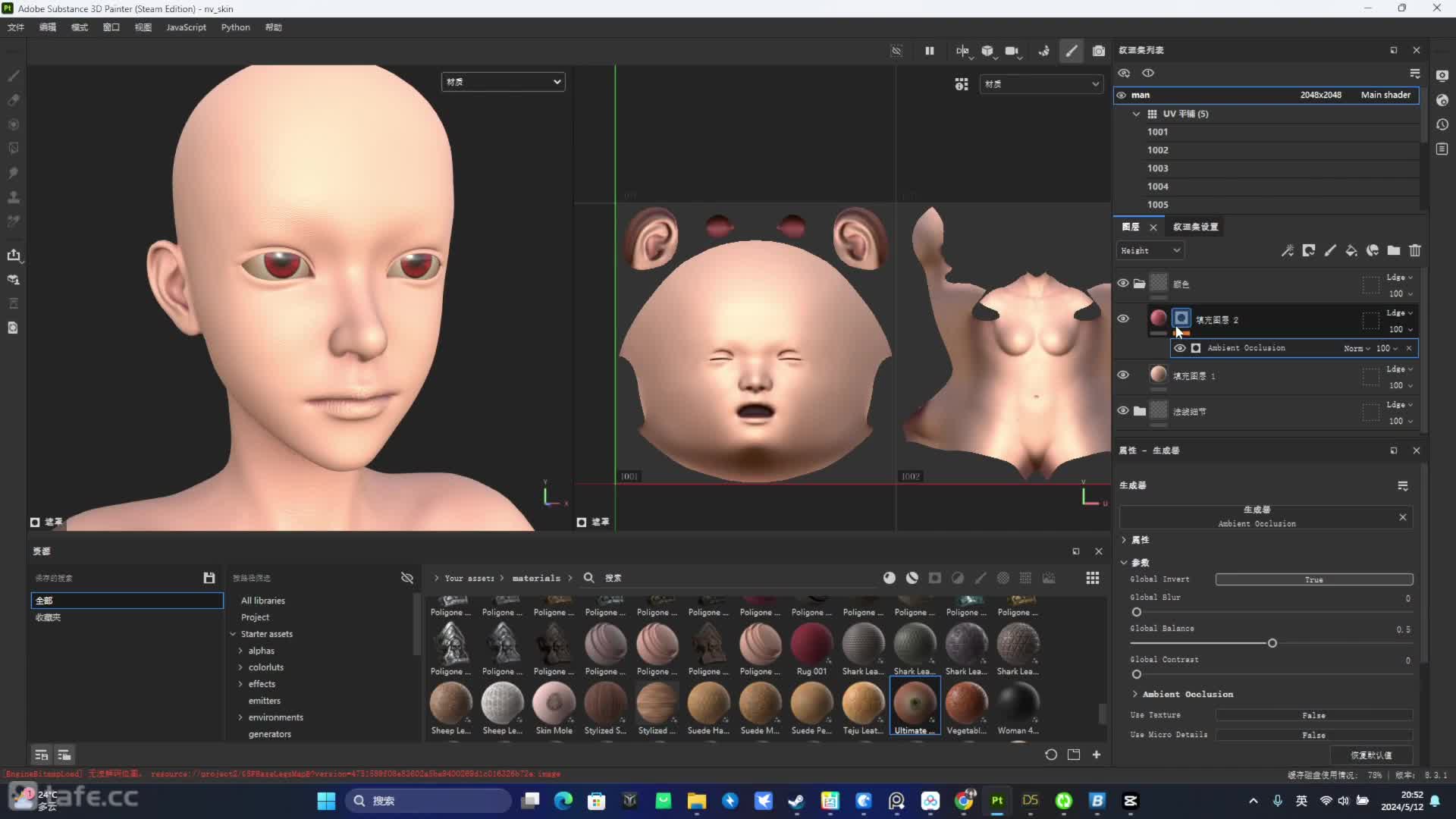The height and width of the screenshot is (819, 1456).
Task: Toggle visibility of the bottom folder layer
Action: tap(1123, 410)
